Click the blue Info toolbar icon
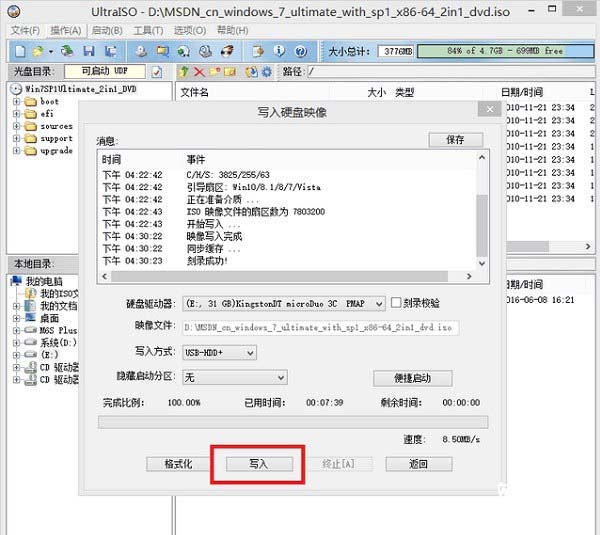Viewport: 600px width, 535px height. tap(279, 51)
